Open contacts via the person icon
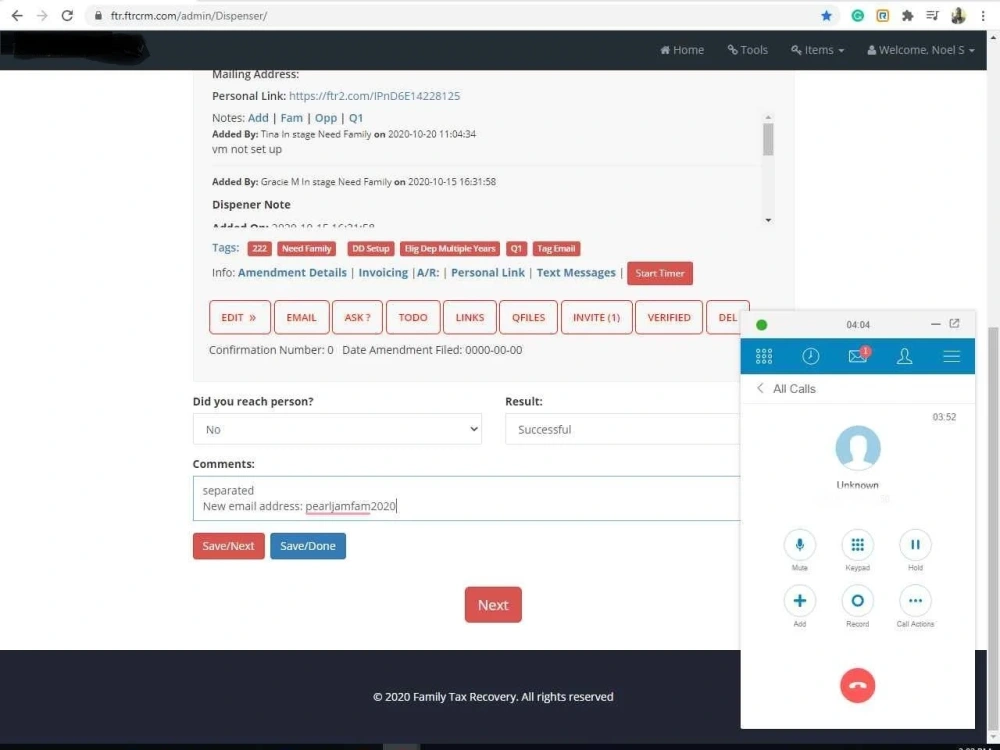The height and width of the screenshot is (750, 1000). tap(904, 355)
